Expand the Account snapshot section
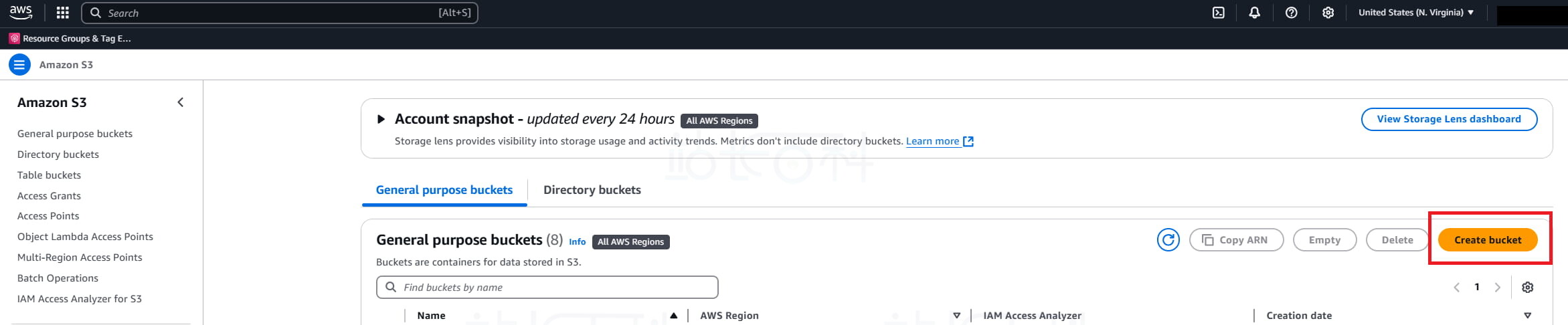The height and width of the screenshot is (325, 1568). (381, 120)
